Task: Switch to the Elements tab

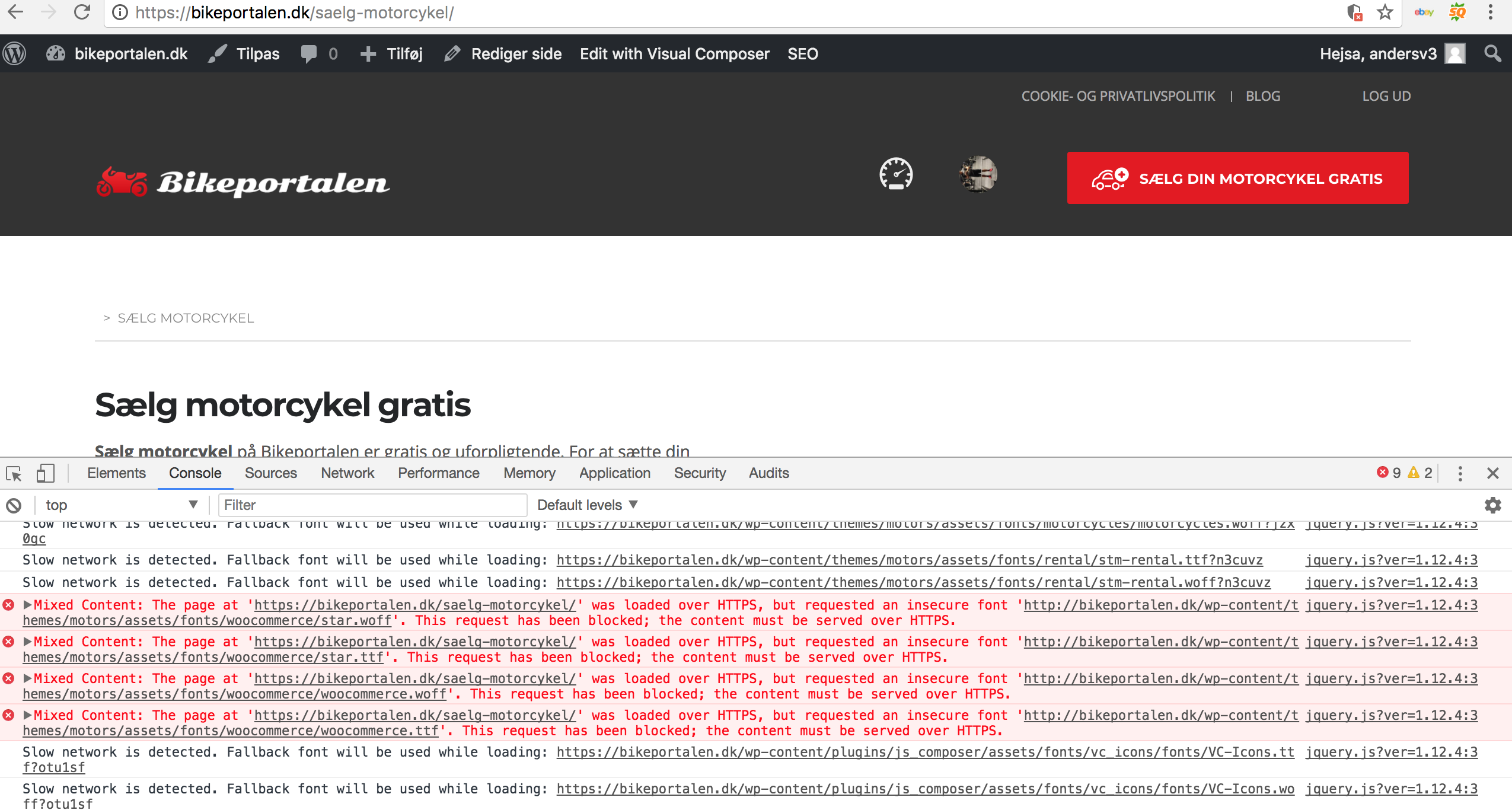Action: (x=116, y=473)
